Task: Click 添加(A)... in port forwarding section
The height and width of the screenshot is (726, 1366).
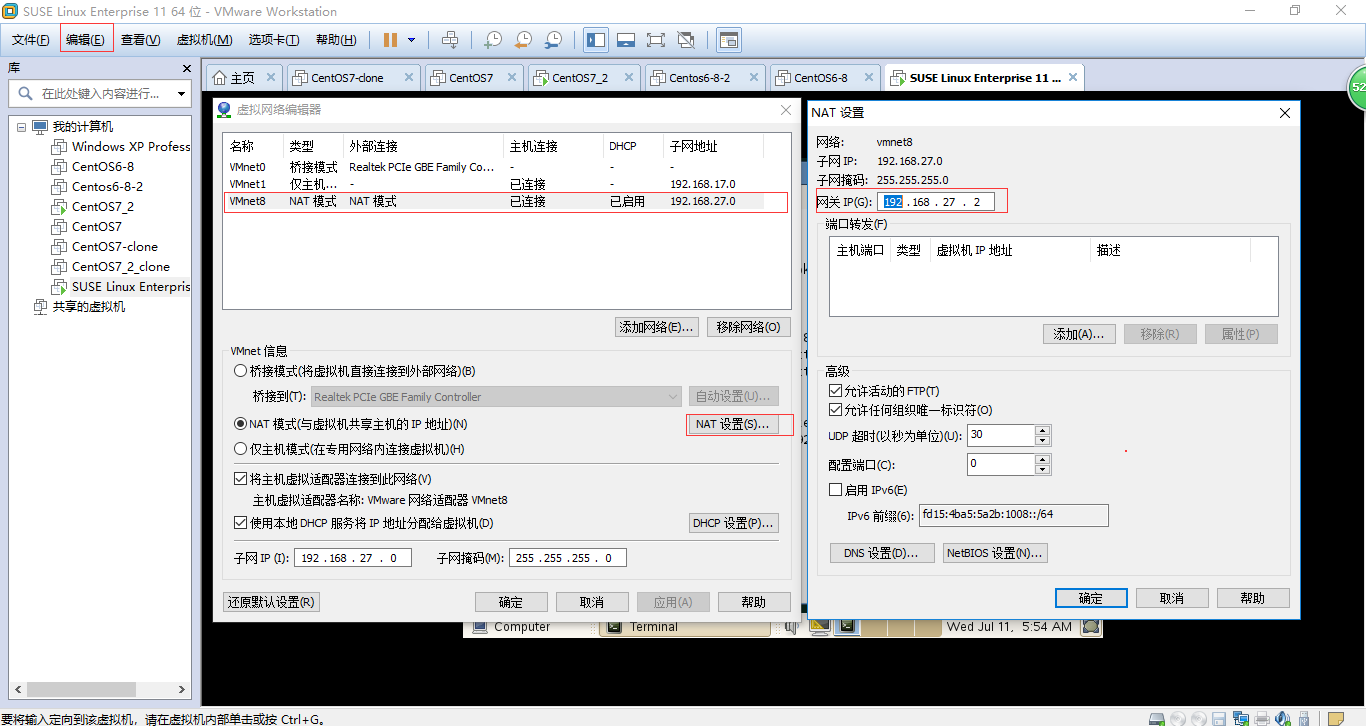Action: (x=1078, y=334)
